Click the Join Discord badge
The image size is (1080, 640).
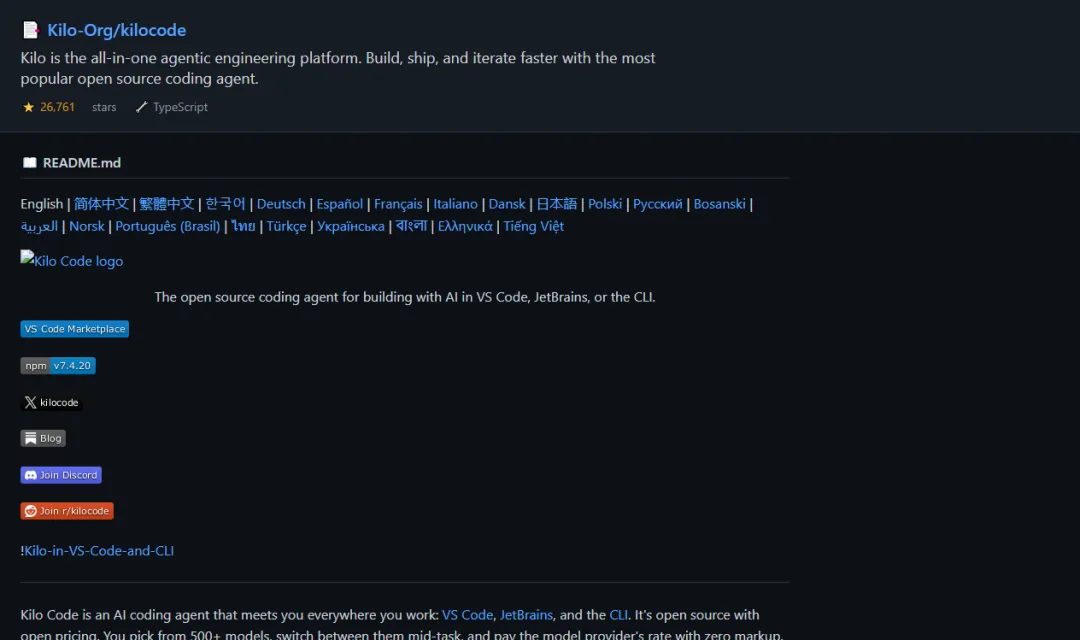coord(61,475)
